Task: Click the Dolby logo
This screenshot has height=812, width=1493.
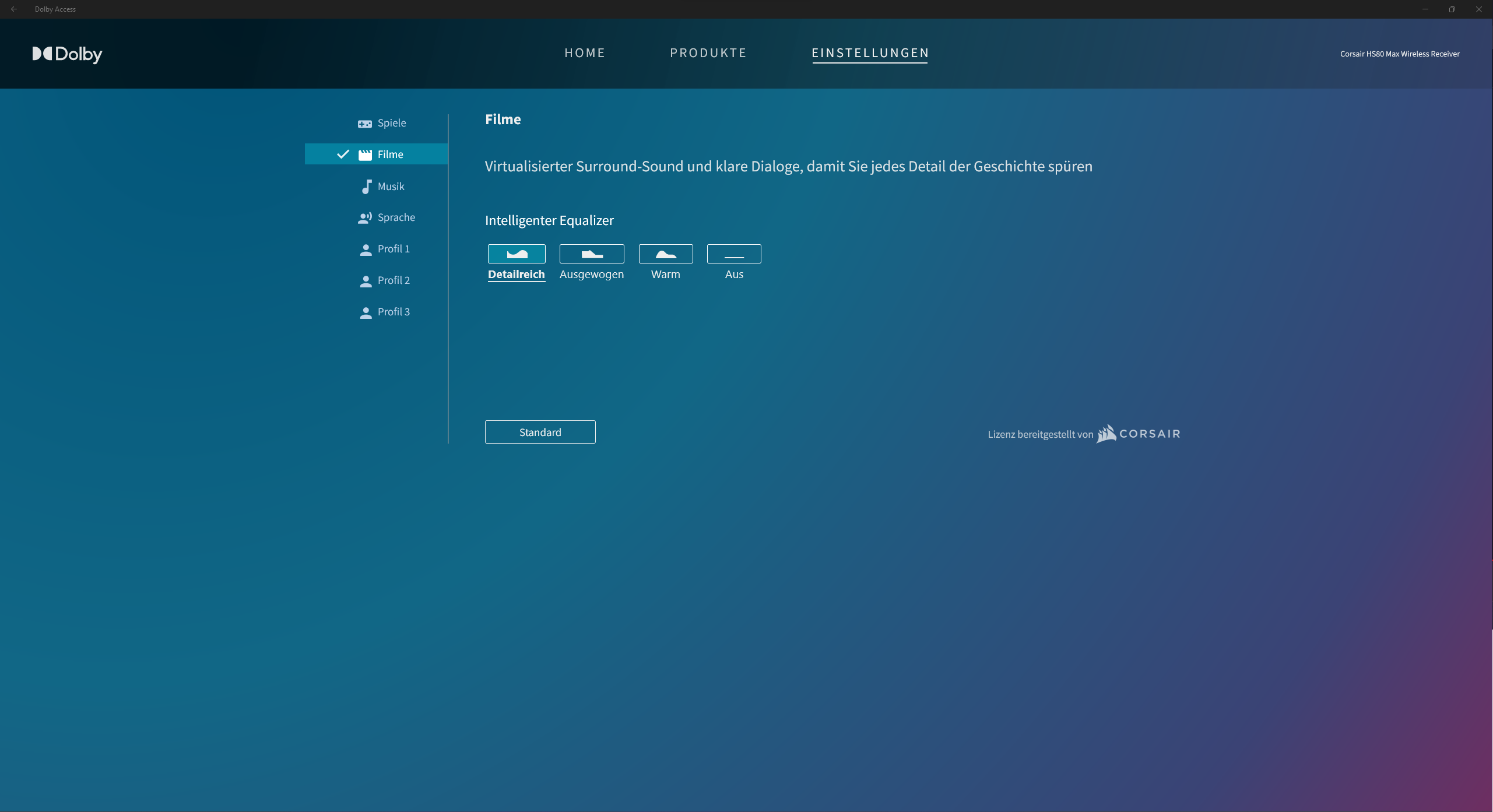Action: 67,54
